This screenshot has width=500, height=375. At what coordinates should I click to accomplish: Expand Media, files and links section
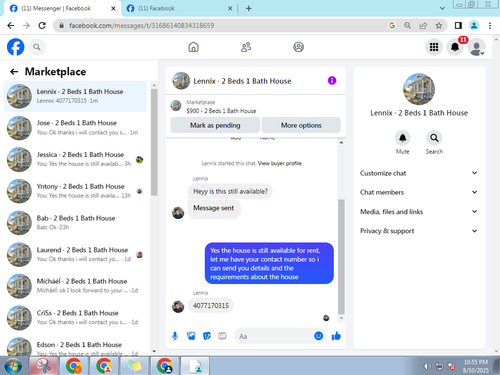(419, 212)
